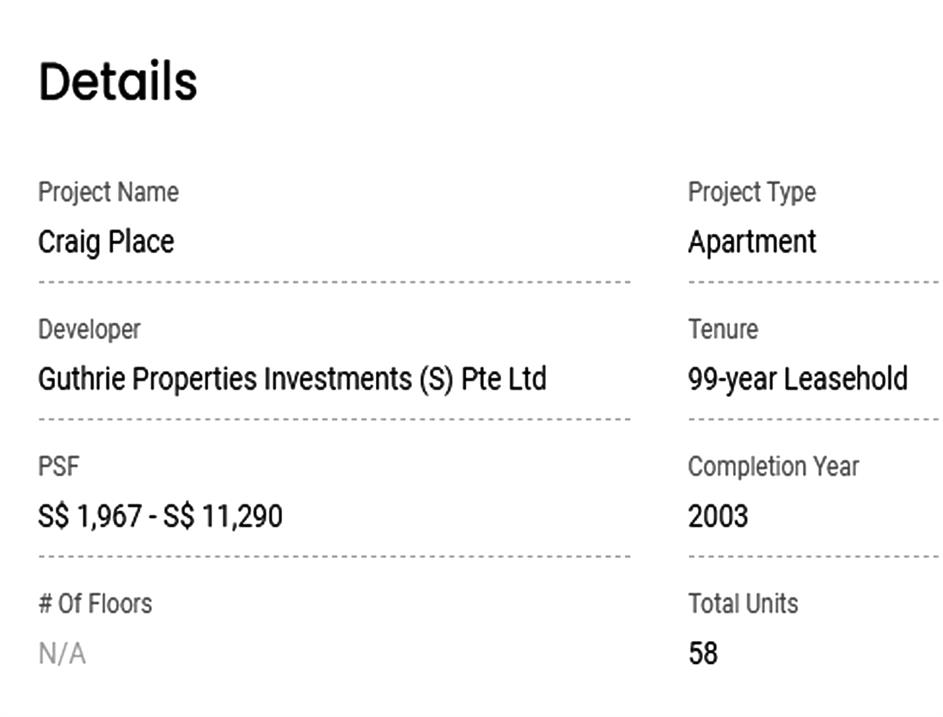The height and width of the screenshot is (717, 943).
Task: Select the S$ 1,967 - S$ 11,290 price range
Action: point(160,516)
